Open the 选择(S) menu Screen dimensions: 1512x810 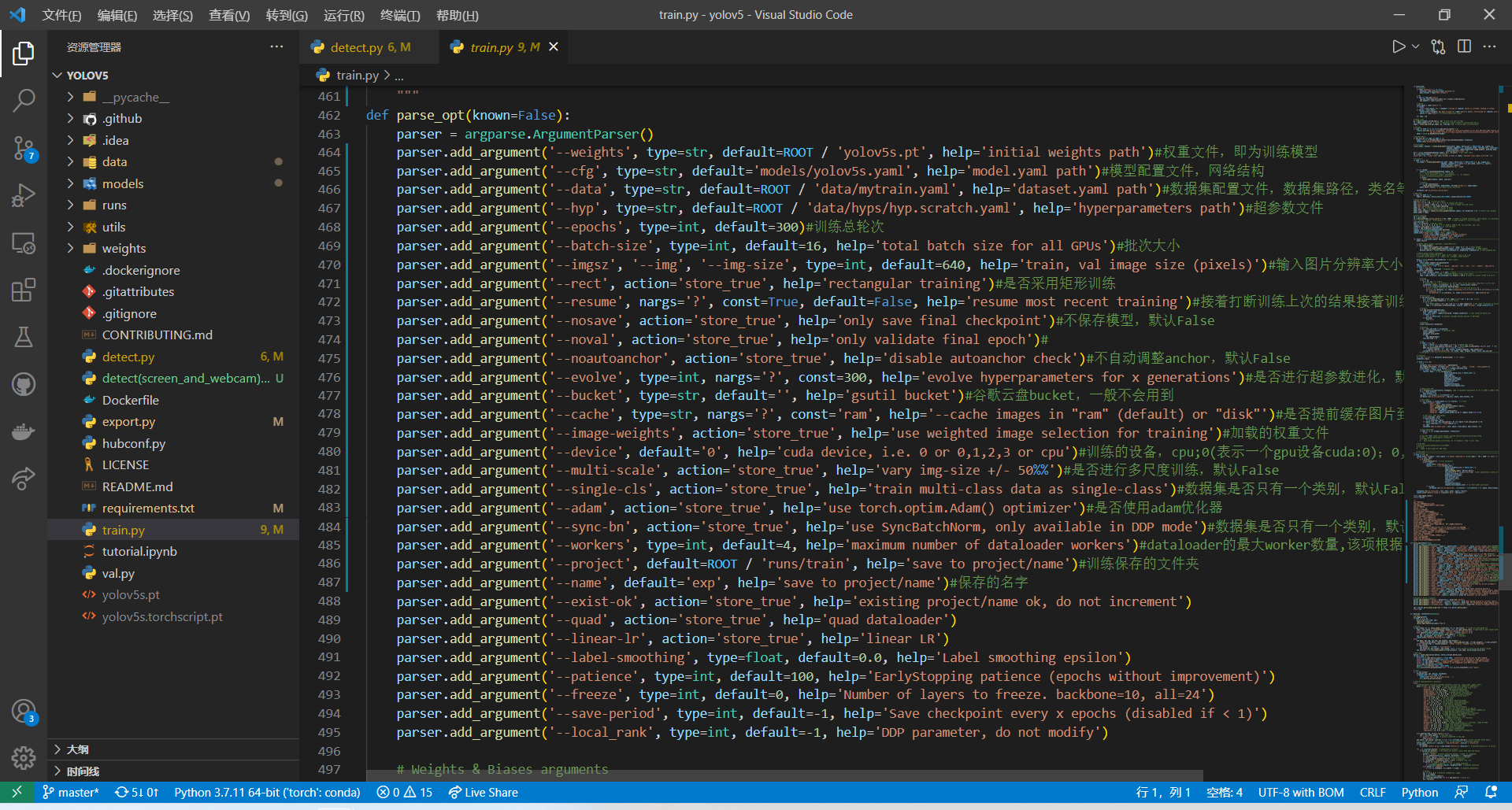172,15
